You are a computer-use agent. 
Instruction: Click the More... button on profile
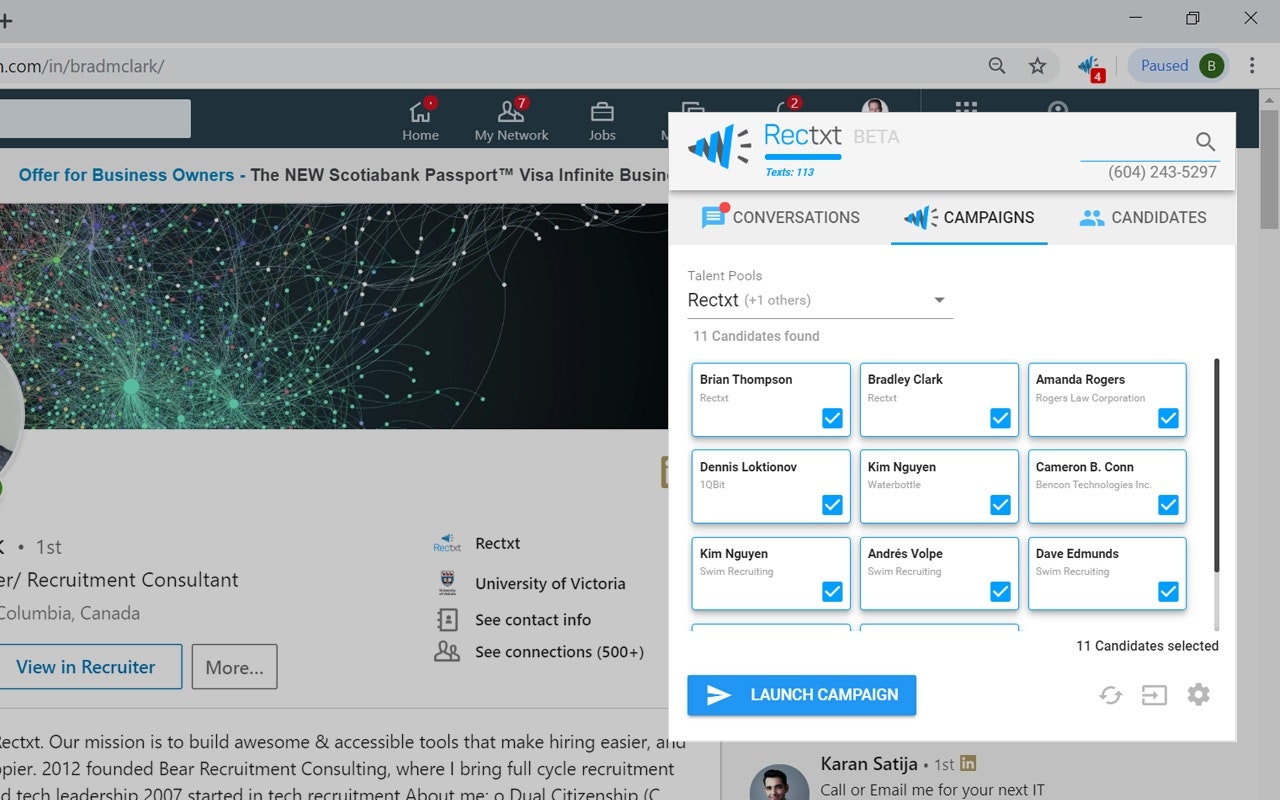(x=234, y=667)
